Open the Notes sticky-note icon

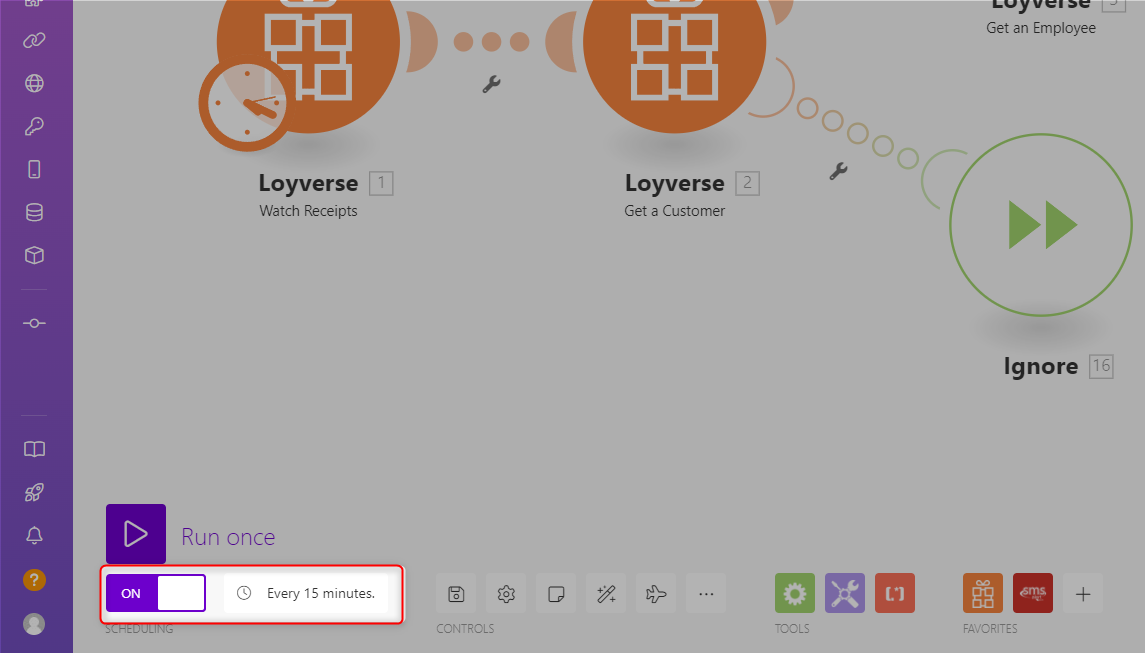(556, 594)
